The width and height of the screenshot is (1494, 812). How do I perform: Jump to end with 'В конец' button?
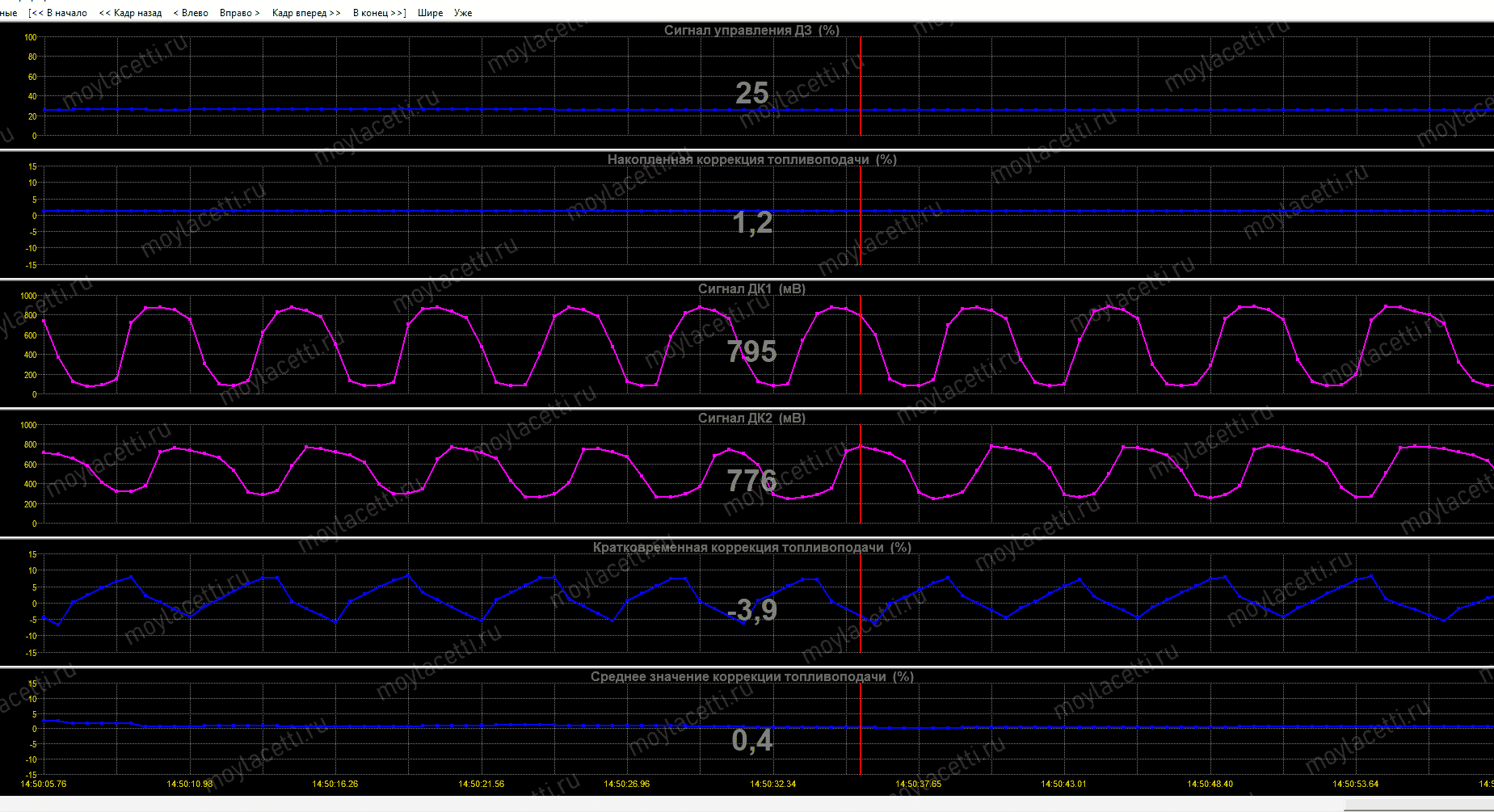click(x=379, y=13)
